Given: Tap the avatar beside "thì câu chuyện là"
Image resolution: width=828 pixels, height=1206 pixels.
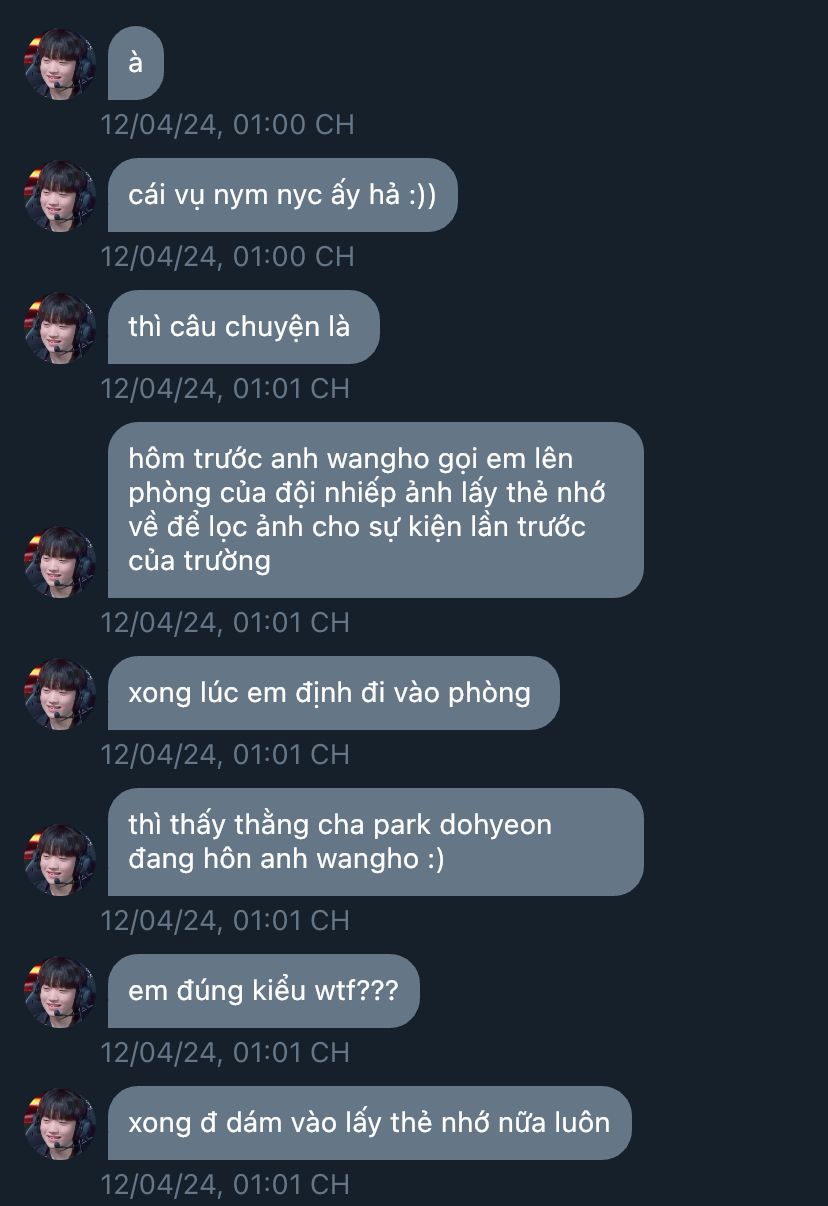Looking at the screenshot, I should tap(60, 328).
